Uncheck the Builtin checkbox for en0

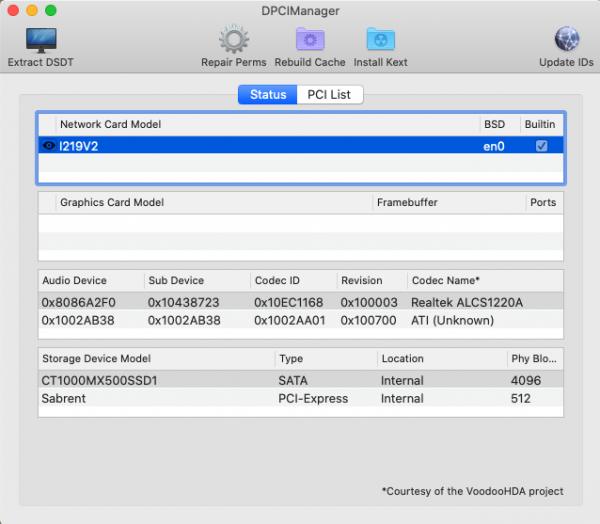click(541, 145)
